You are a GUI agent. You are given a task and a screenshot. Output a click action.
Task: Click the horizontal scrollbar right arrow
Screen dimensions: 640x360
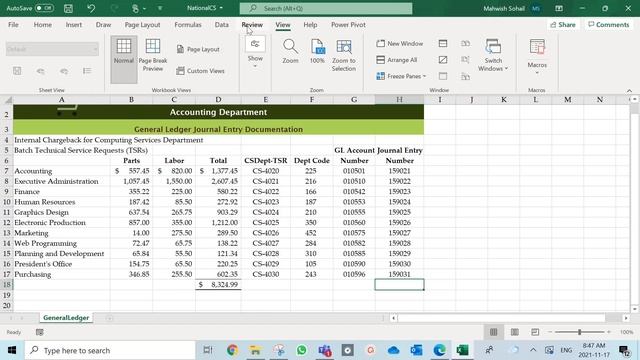click(x=626, y=318)
